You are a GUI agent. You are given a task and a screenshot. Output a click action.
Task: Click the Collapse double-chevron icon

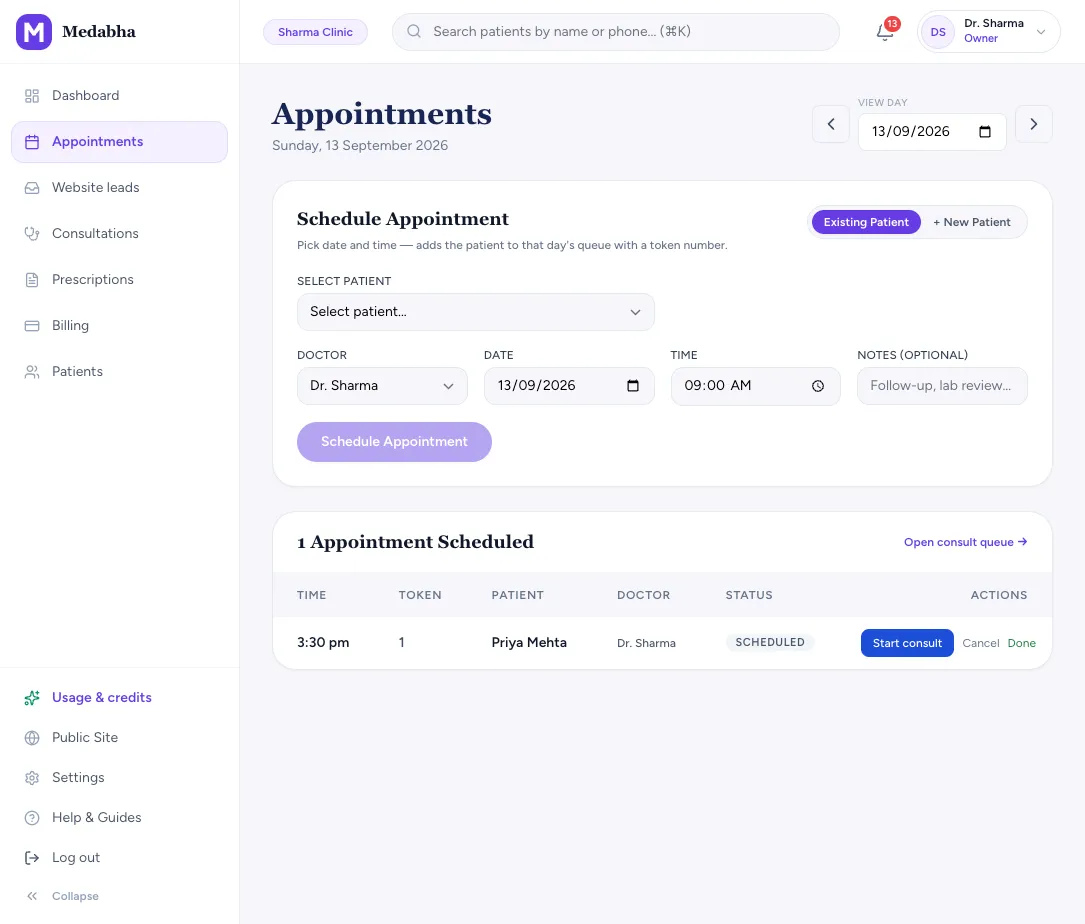pos(32,896)
